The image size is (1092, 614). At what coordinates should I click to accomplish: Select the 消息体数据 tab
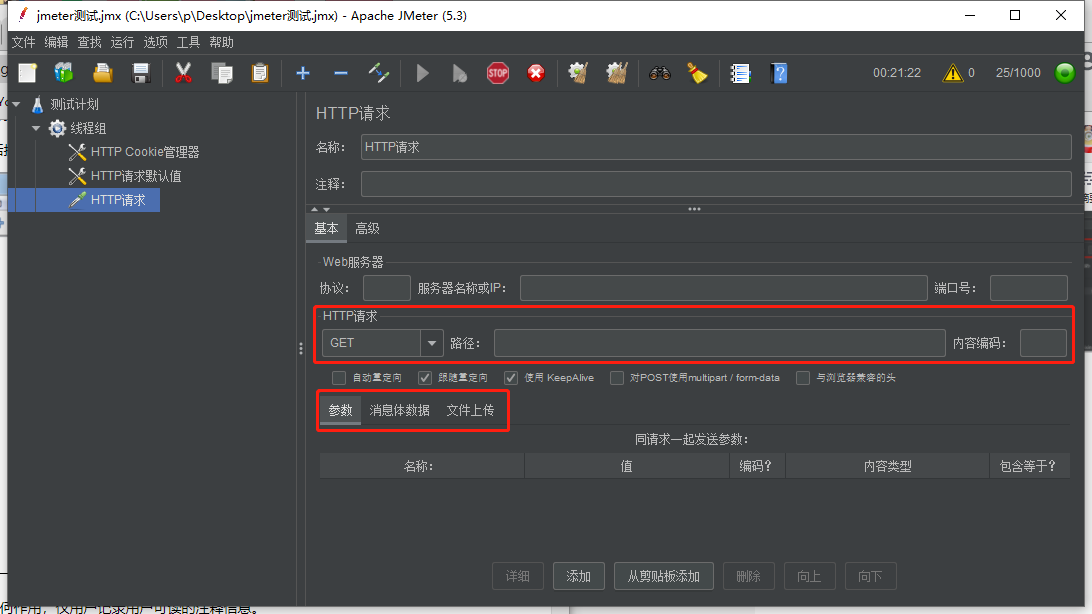pos(399,410)
